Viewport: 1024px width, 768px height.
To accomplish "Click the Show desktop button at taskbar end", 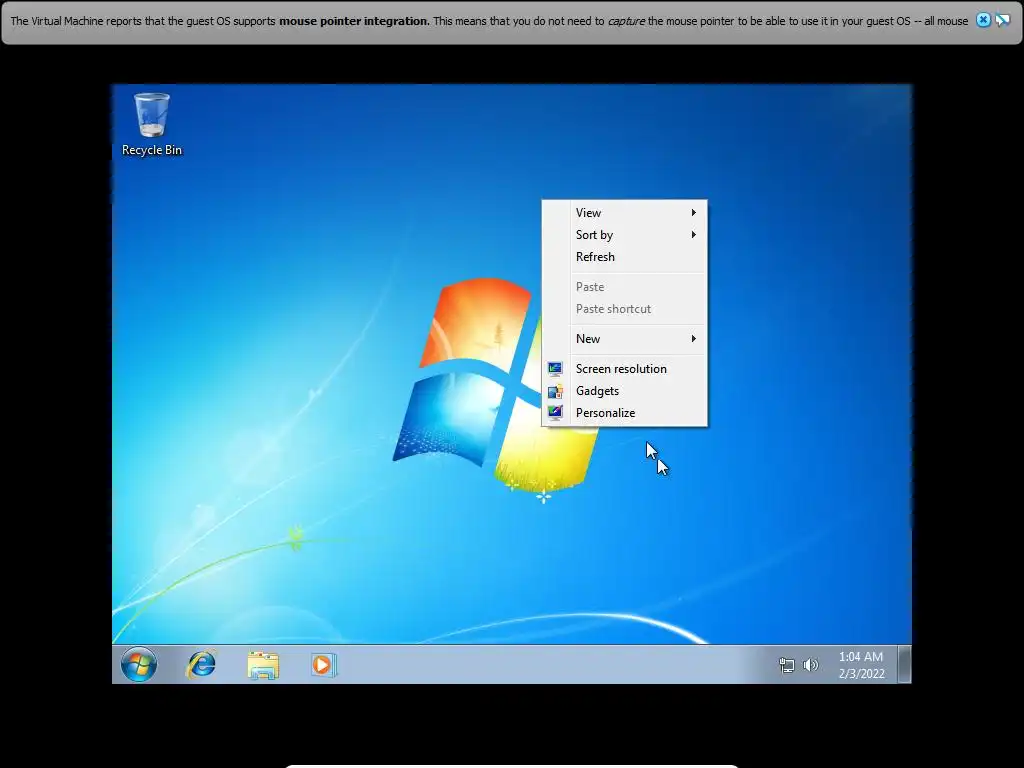I will coord(904,665).
